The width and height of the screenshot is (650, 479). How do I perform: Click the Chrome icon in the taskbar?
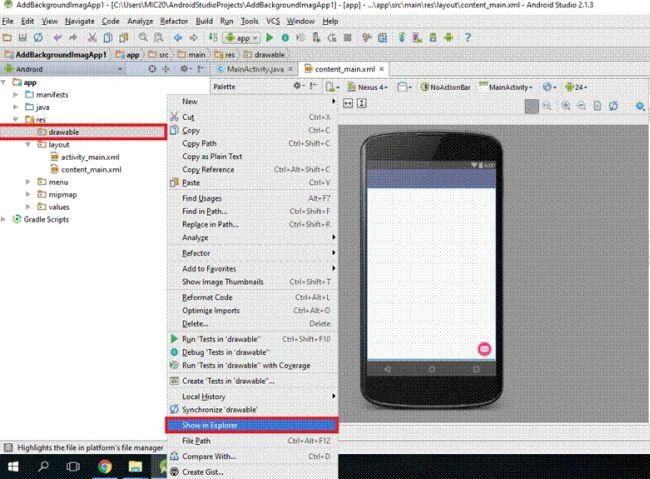[x=104, y=467]
